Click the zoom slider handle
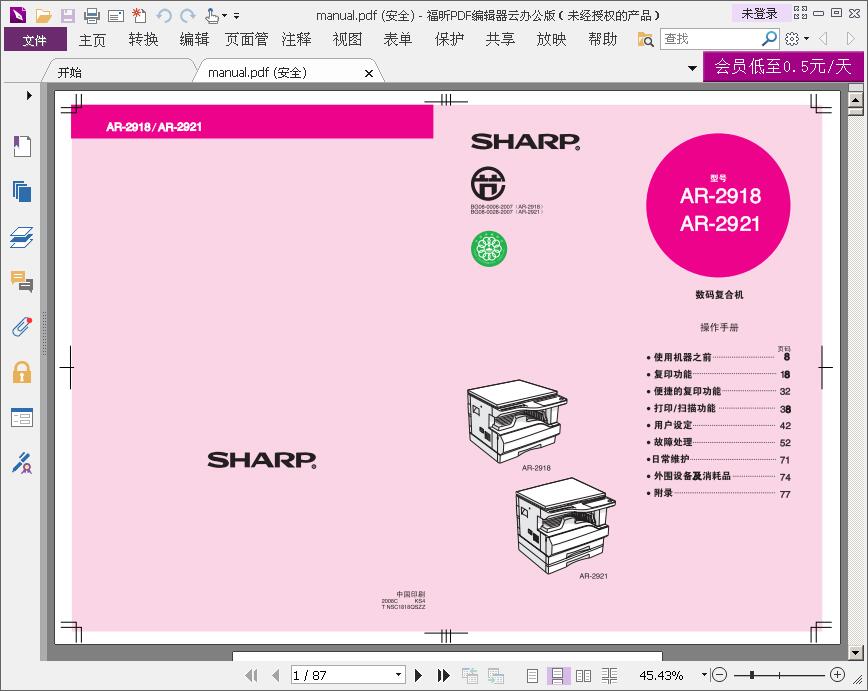The width and height of the screenshot is (868, 691). [752, 675]
